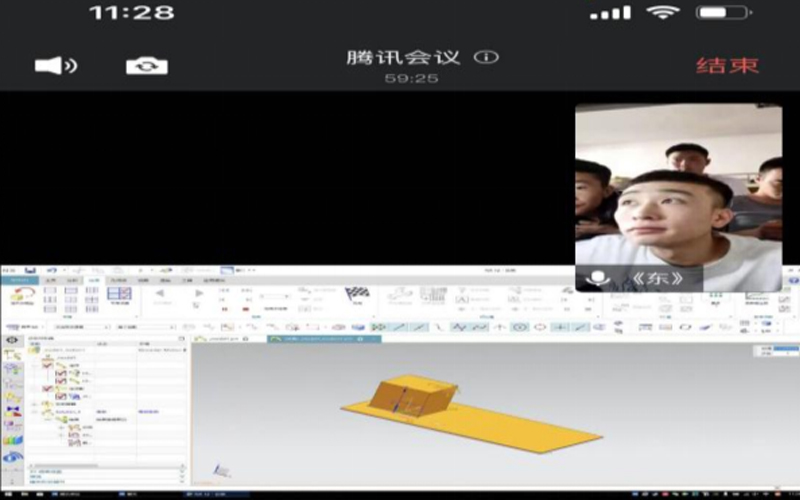This screenshot has width=800, height=500.
Task: Toggle the speaker audio icon in Tencent Meeting
Action: point(56,65)
